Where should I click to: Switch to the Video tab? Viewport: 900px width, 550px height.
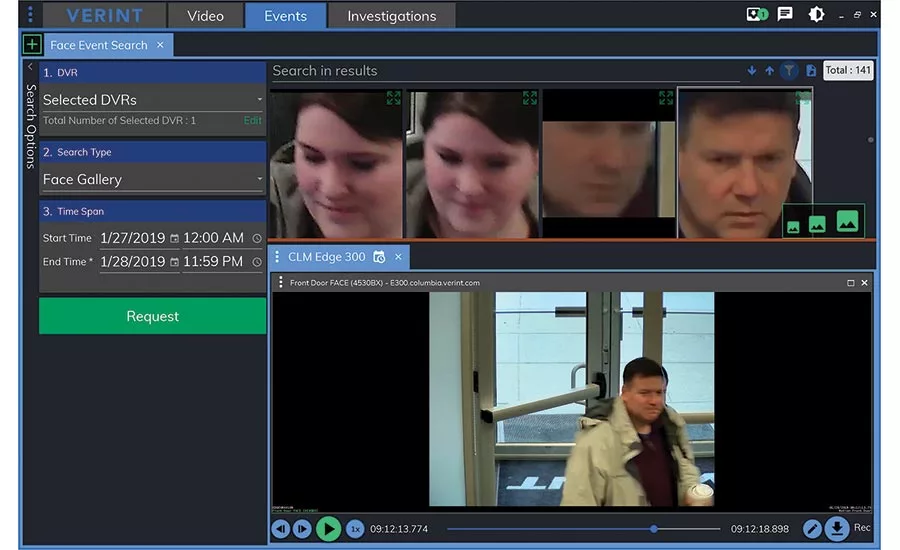[205, 16]
